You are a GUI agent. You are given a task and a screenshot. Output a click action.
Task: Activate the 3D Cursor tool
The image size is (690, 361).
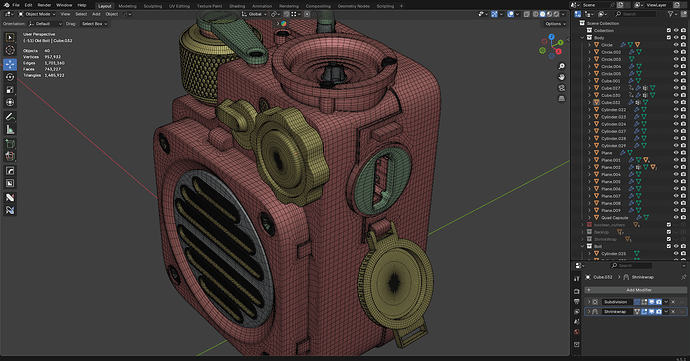pyautogui.click(x=10, y=50)
